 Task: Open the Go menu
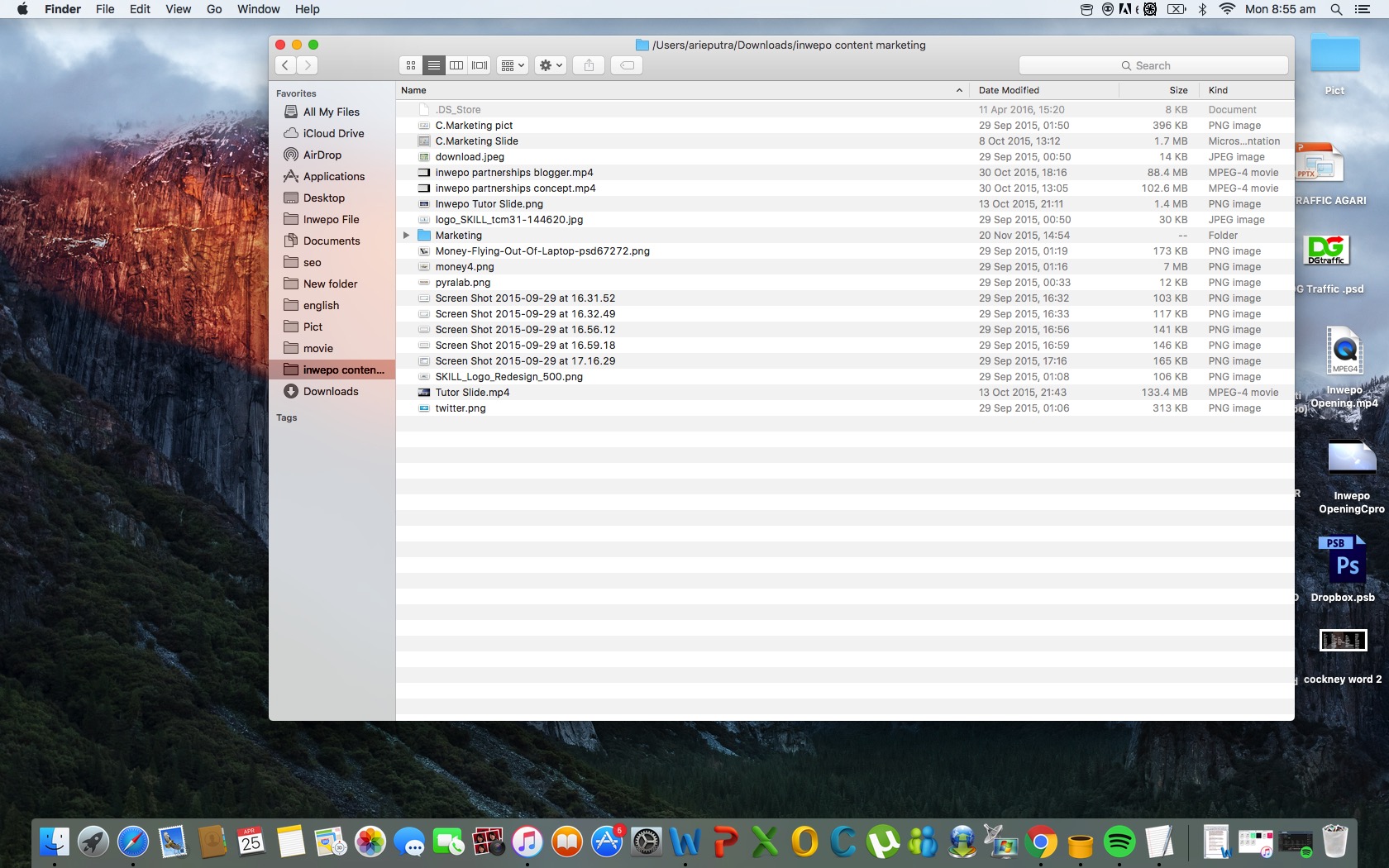[214, 9]
